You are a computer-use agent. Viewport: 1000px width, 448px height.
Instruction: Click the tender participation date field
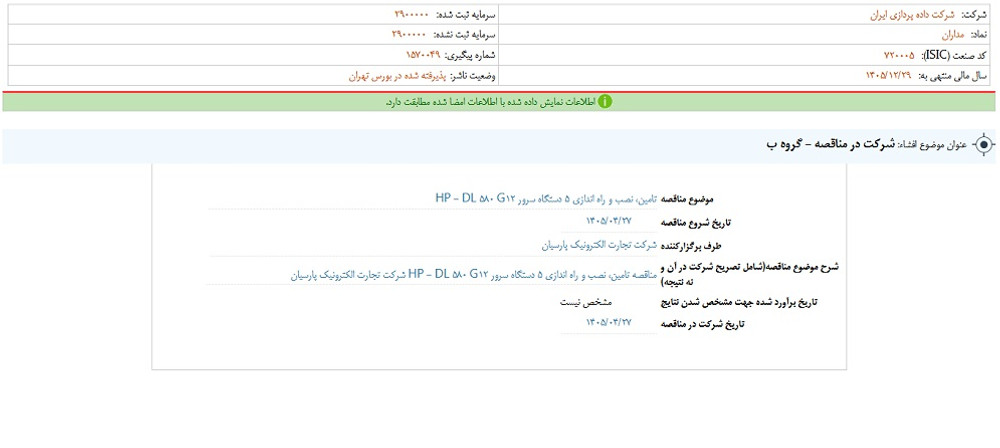tap(608, 323)
